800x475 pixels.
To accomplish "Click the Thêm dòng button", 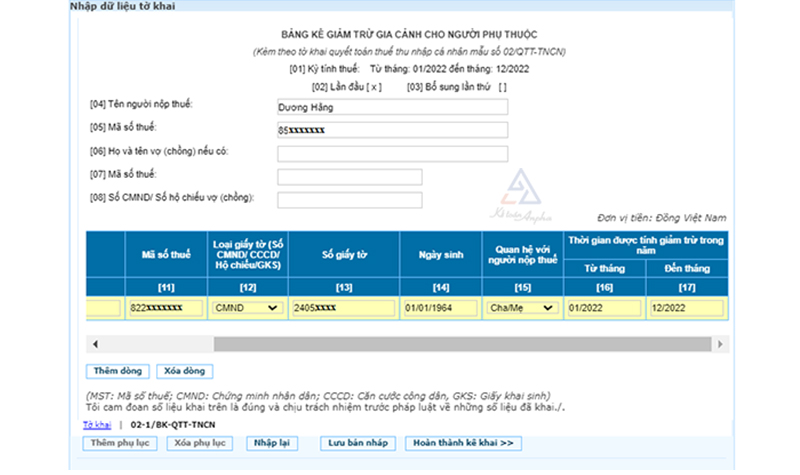I will click(x=118, y=371).
